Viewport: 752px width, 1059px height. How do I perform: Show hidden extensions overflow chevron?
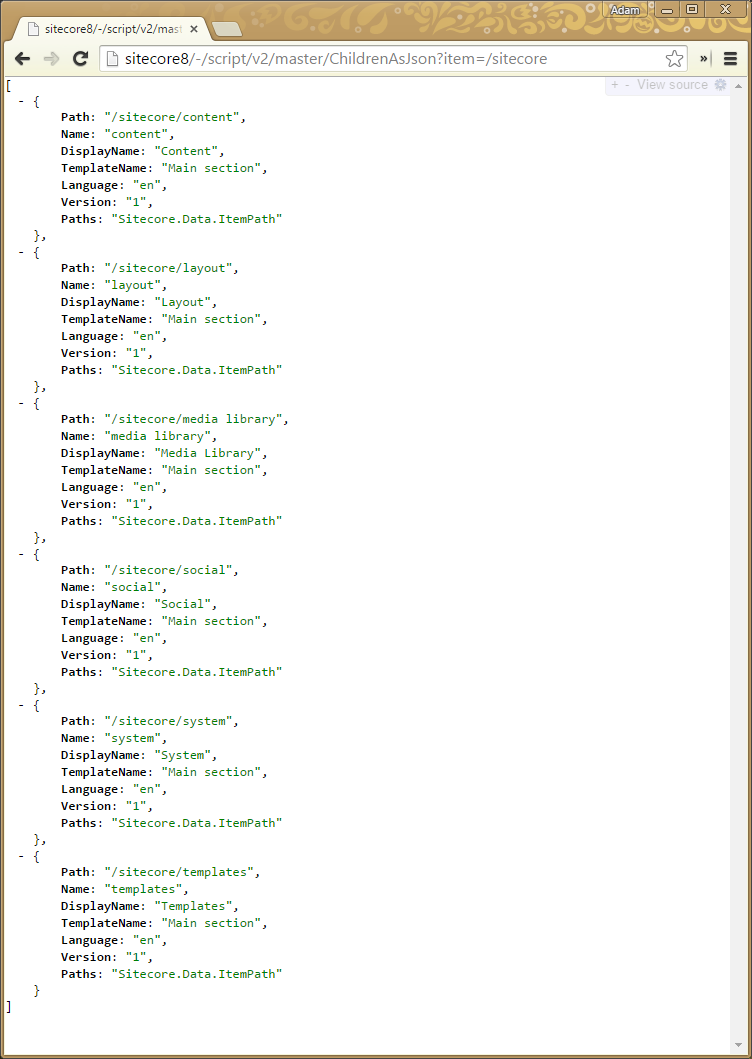pos(704,59)
